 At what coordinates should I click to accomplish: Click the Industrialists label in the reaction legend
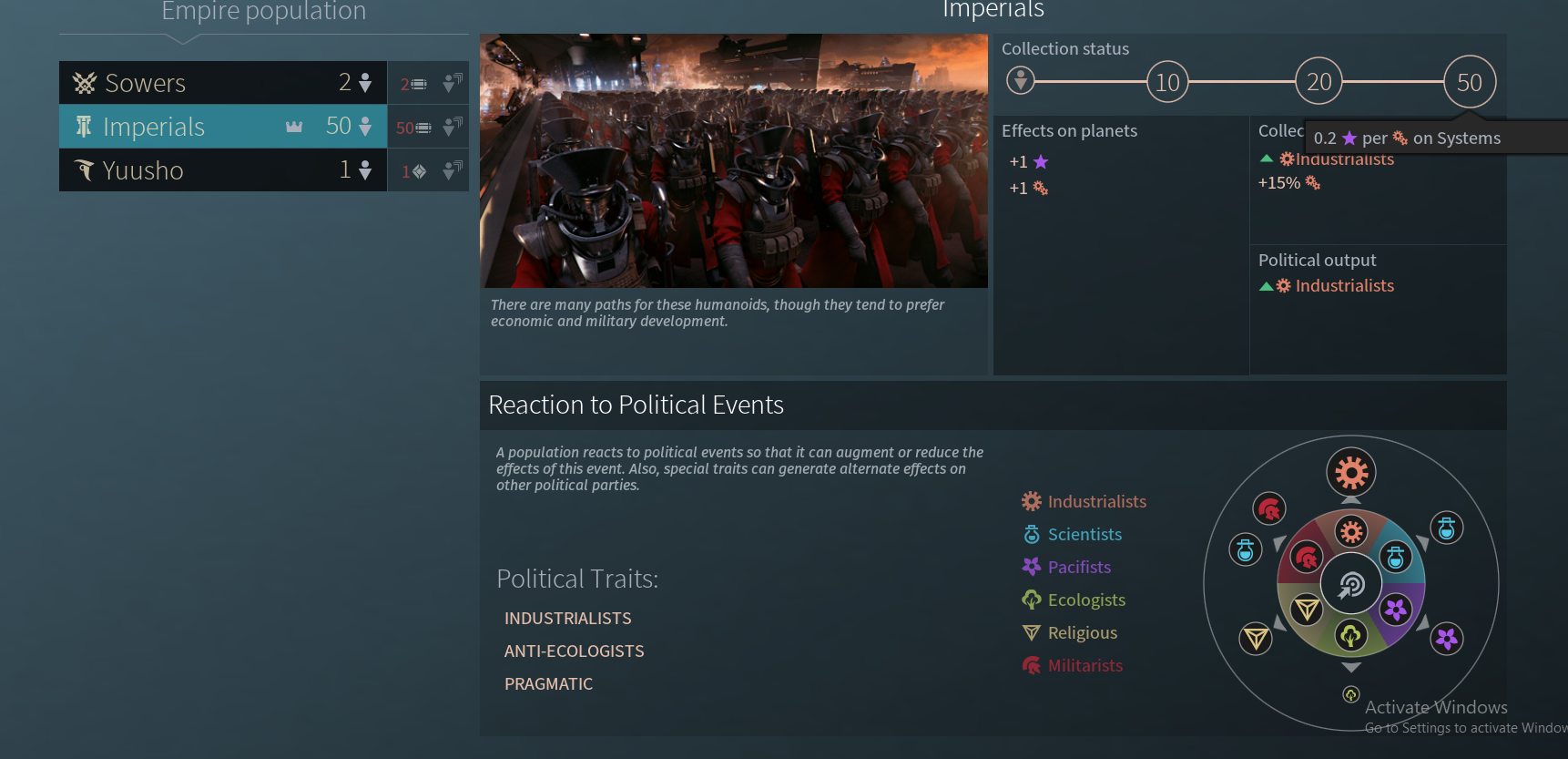click(1096, 501)
